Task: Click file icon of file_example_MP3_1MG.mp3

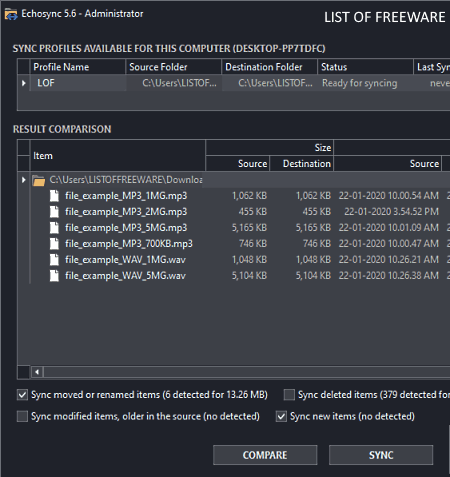Action: (x=54, y=196)
